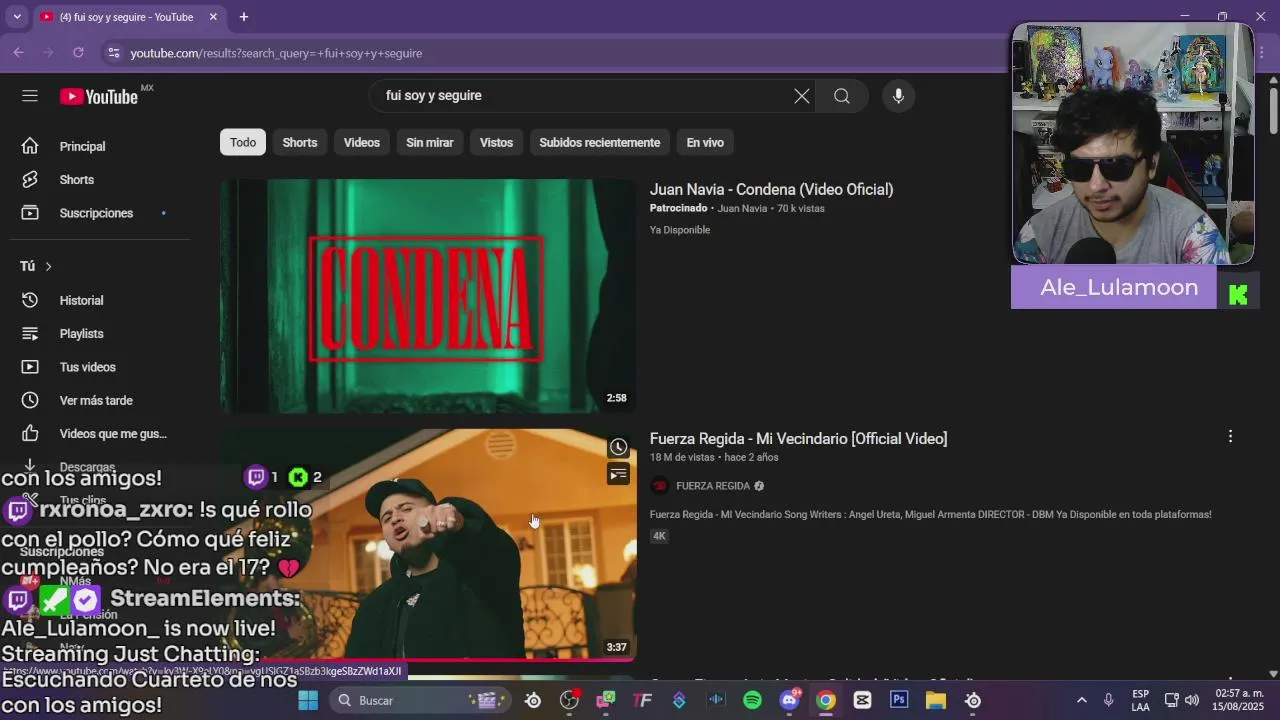Image resolution: width=1280 pixels, height=720 pixels.
Task: Open Discord from the taskbar
Action: point(789,700)
